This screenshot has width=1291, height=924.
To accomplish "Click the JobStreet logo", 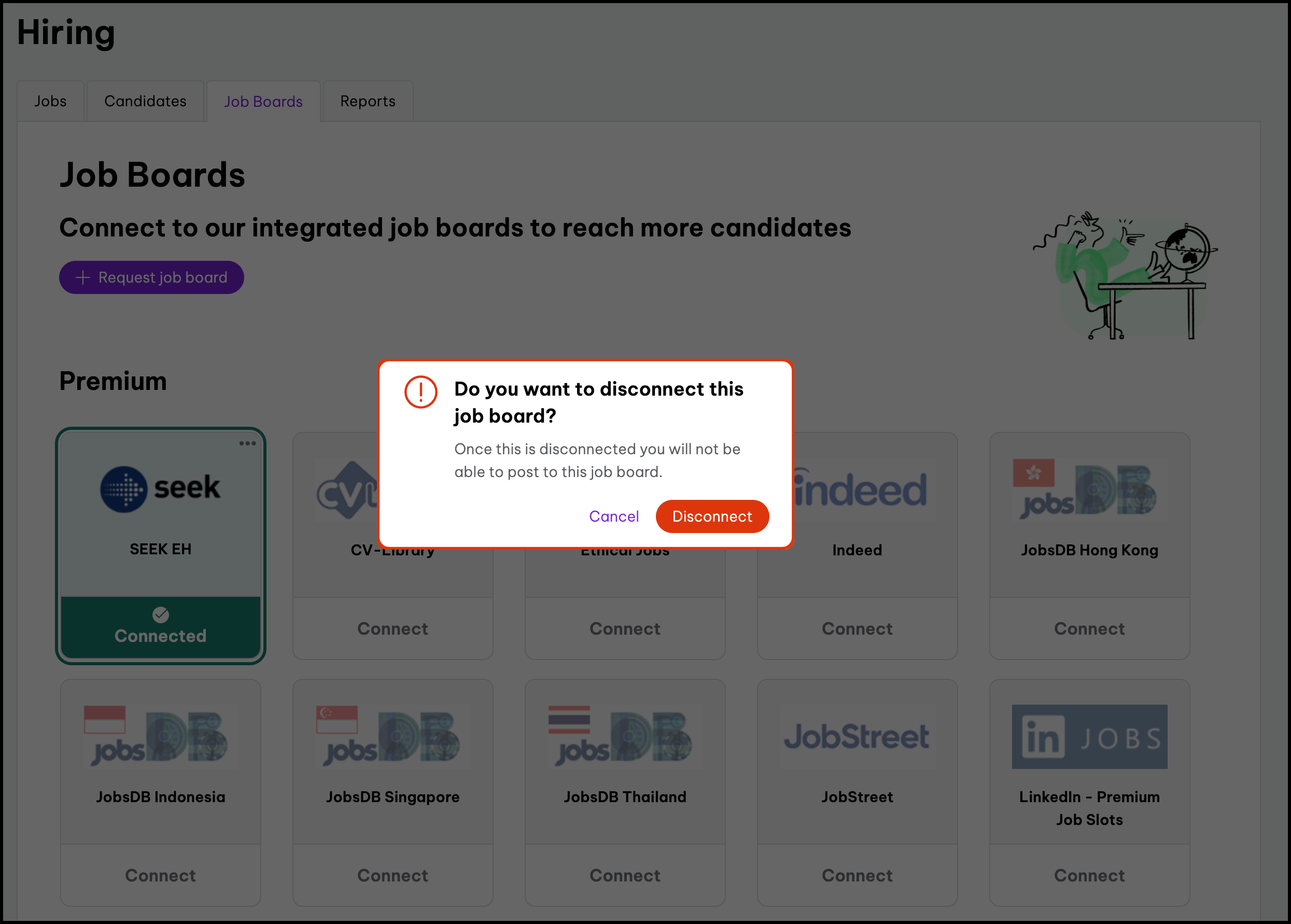I will 857,737.
